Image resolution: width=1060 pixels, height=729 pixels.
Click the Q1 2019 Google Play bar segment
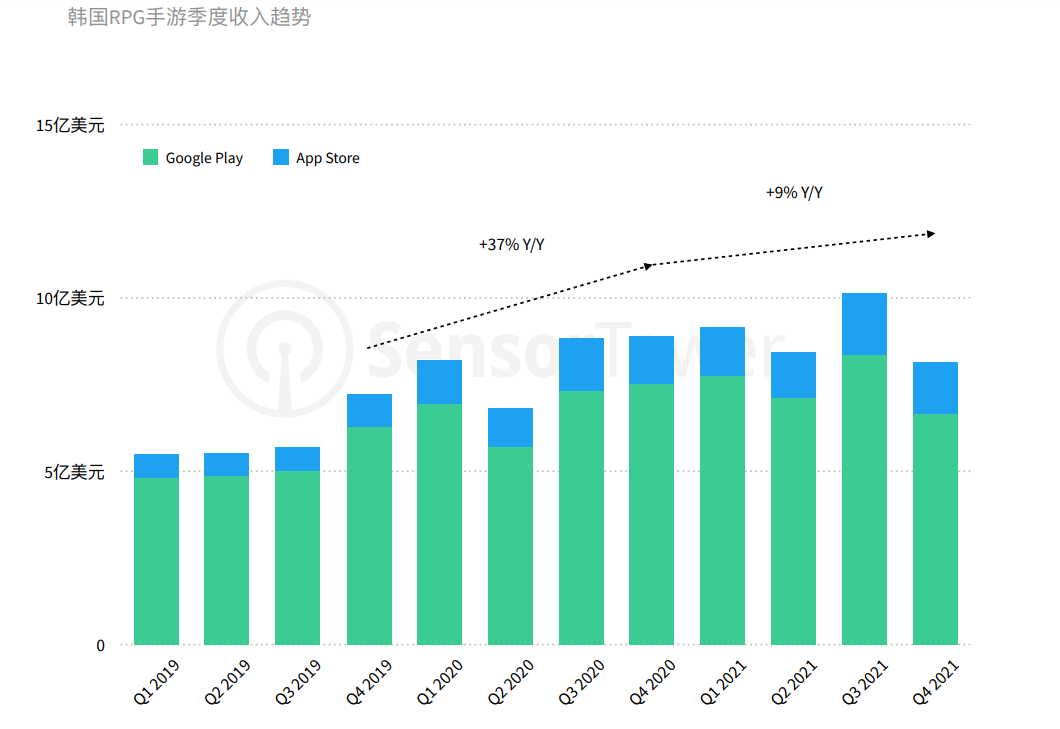[x=155, y=560]
